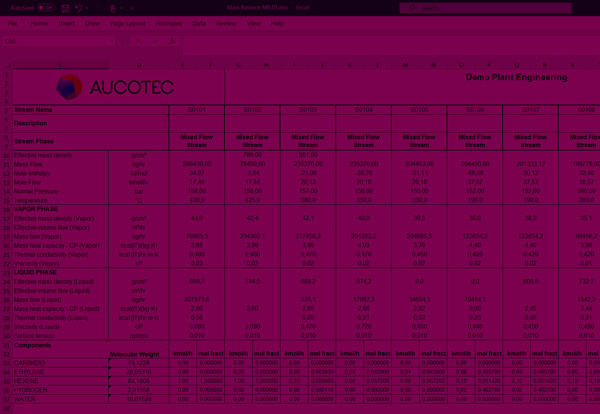This screenshot has width=600, height=414.
Task: Select column D header
Action: coord(139,65)
